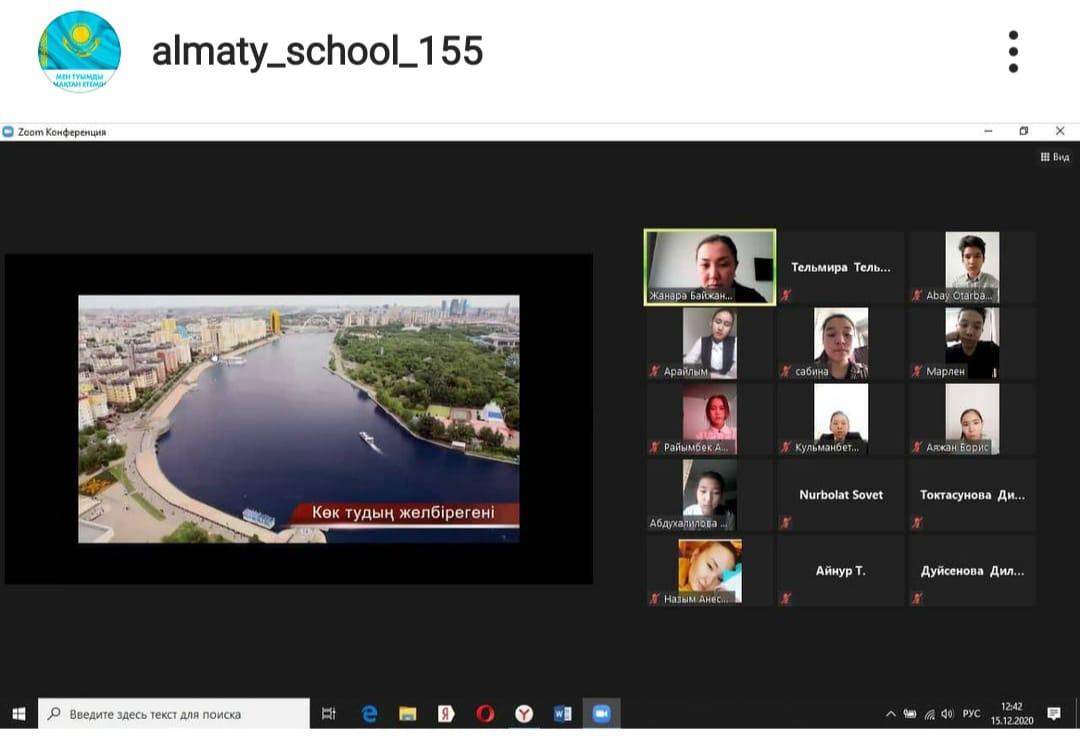Open Task View on the taskbar
The image size is (1080, 736).
click(x=329, y=714)
